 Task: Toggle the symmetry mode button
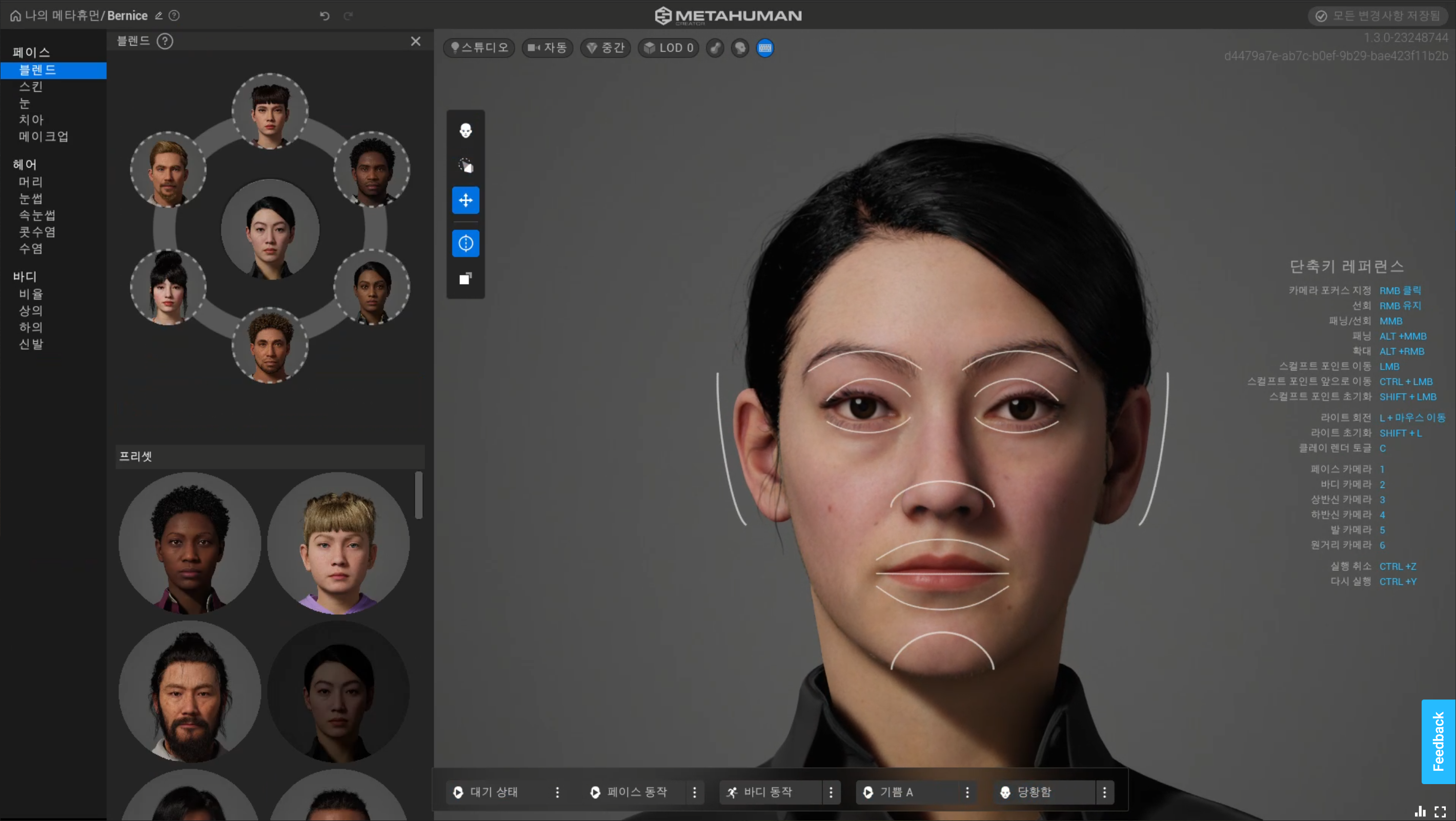pos(465,243)
